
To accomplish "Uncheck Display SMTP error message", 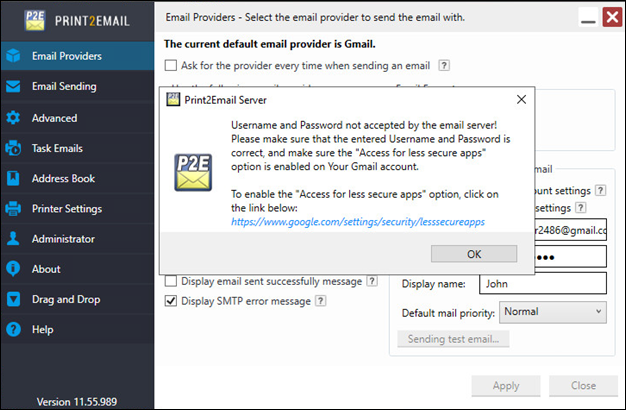I will coord(171,301).
